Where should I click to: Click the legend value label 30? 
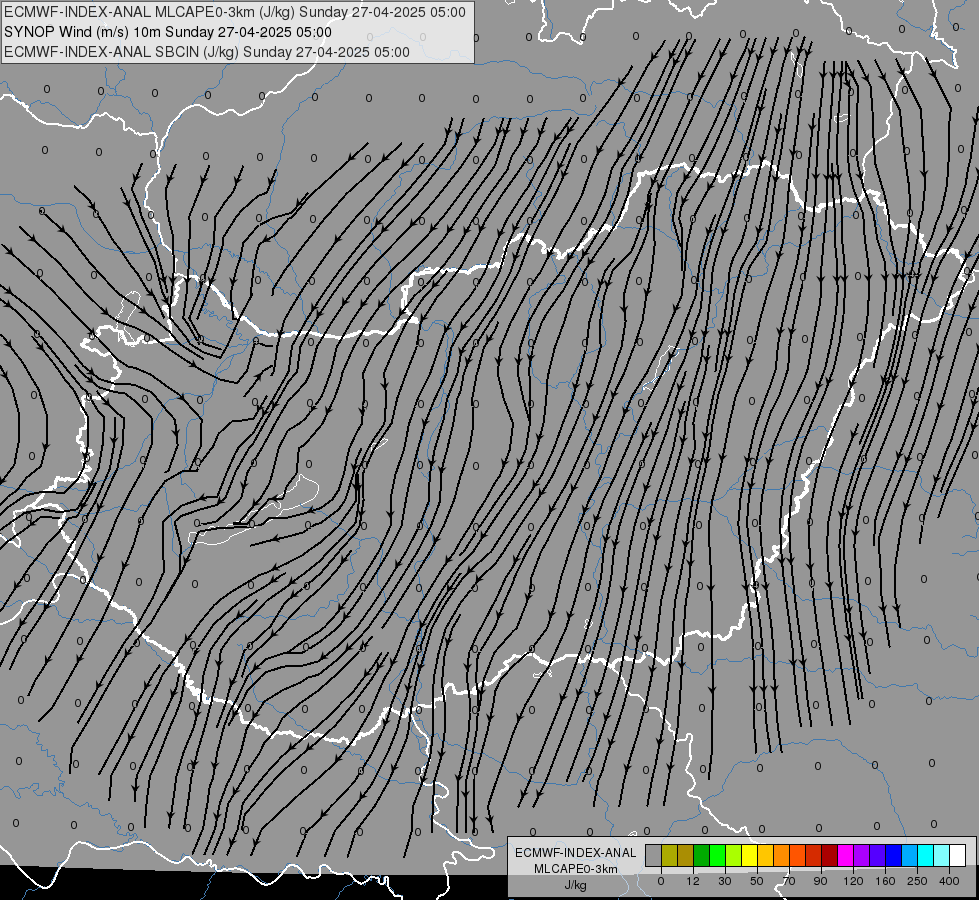point(725,881)
